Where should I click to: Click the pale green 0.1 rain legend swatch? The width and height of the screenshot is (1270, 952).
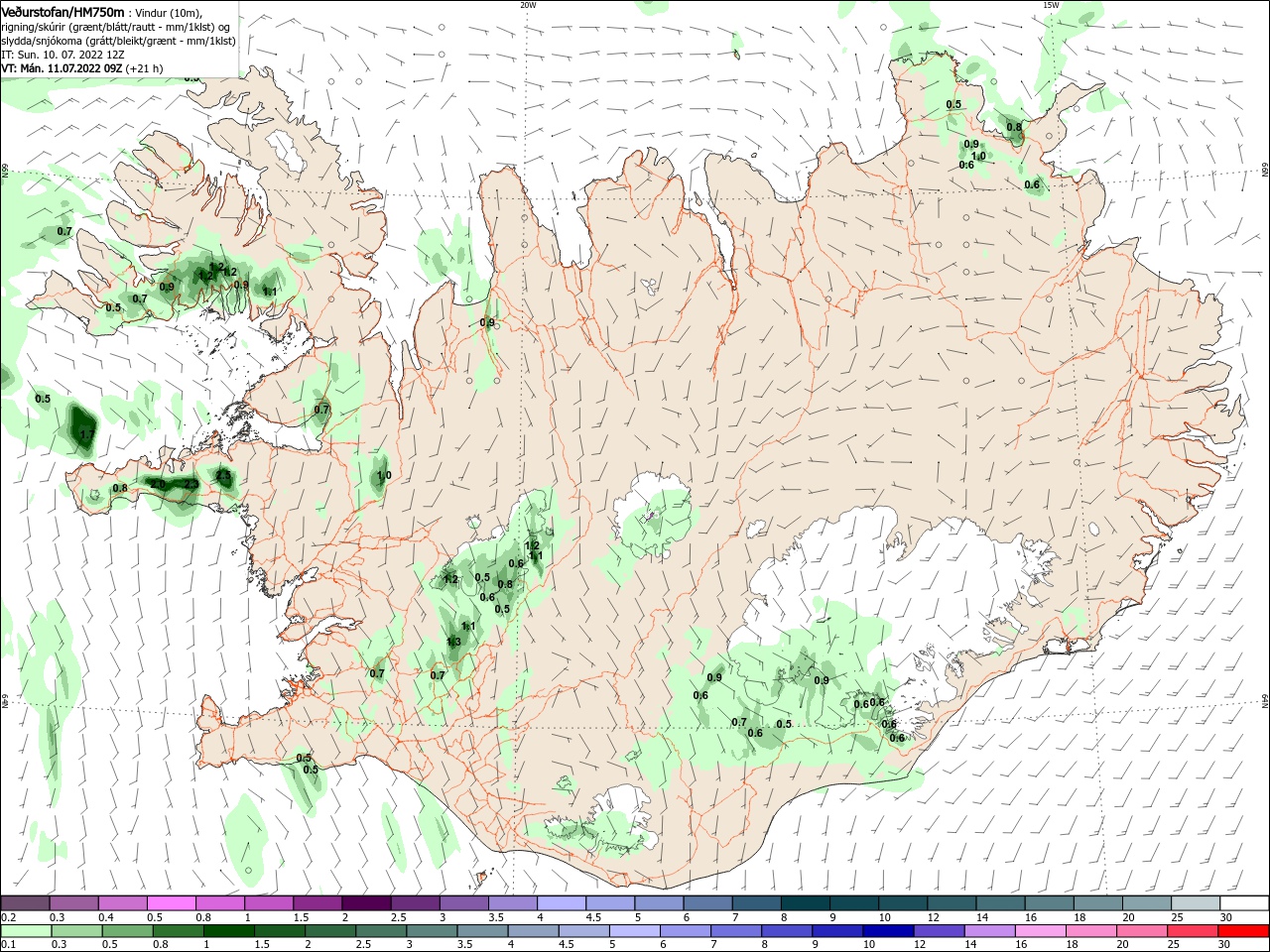(27, 931)
